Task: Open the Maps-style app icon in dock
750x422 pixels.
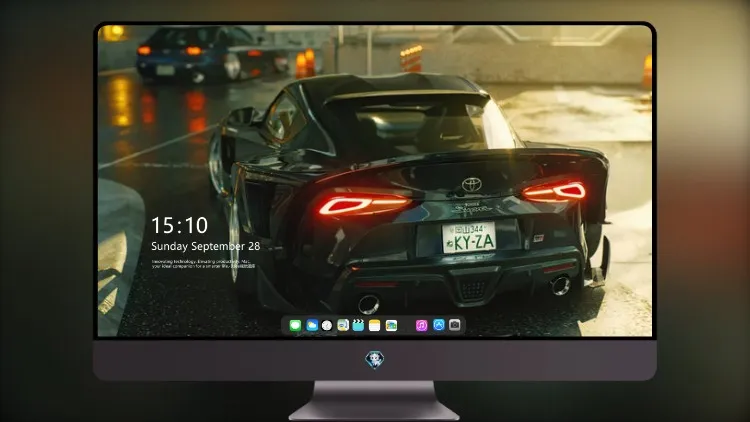Action: pyautogui.click(x=343, y=325)
